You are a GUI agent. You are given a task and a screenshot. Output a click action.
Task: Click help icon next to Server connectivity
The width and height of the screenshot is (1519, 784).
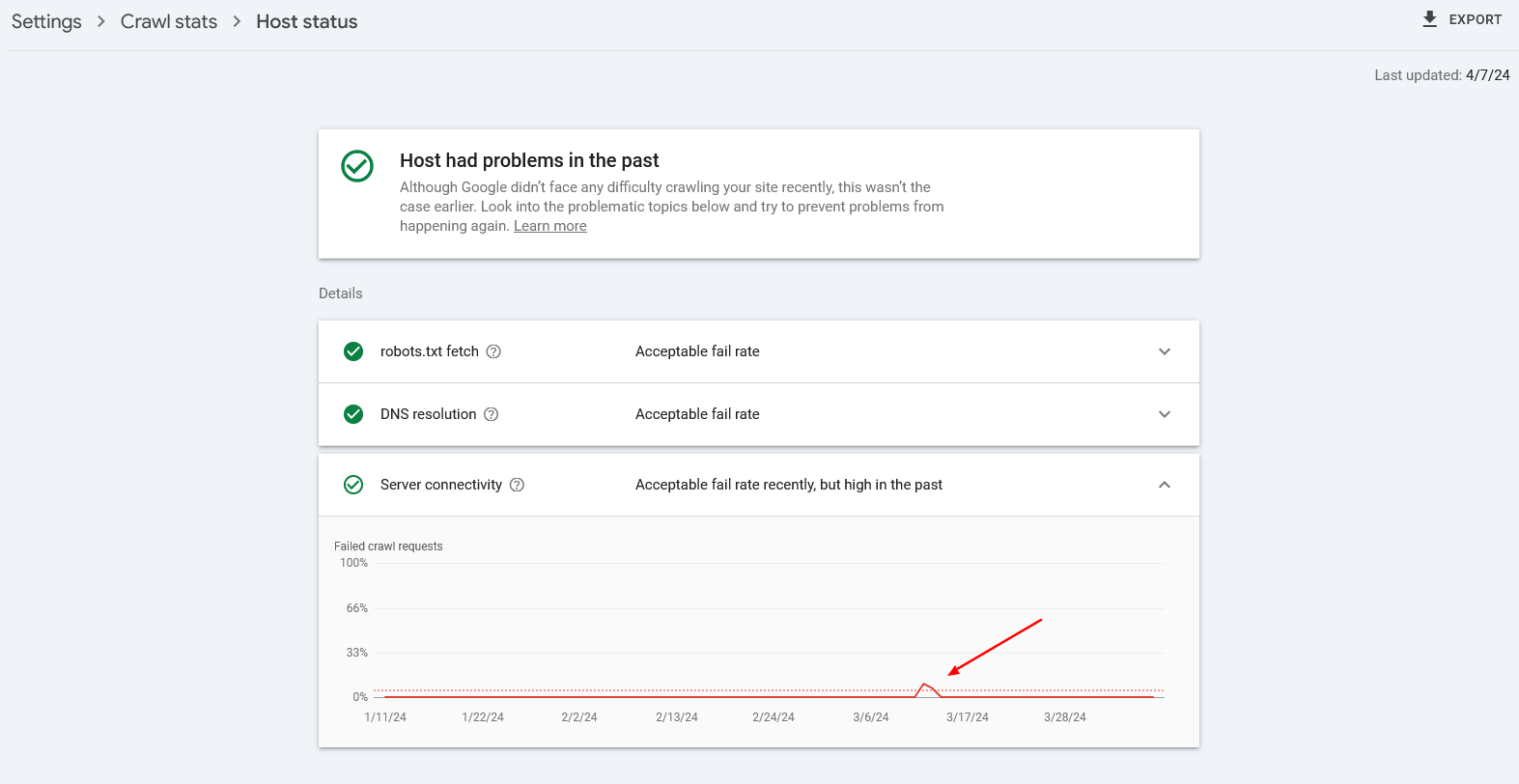tap(517, 485)
